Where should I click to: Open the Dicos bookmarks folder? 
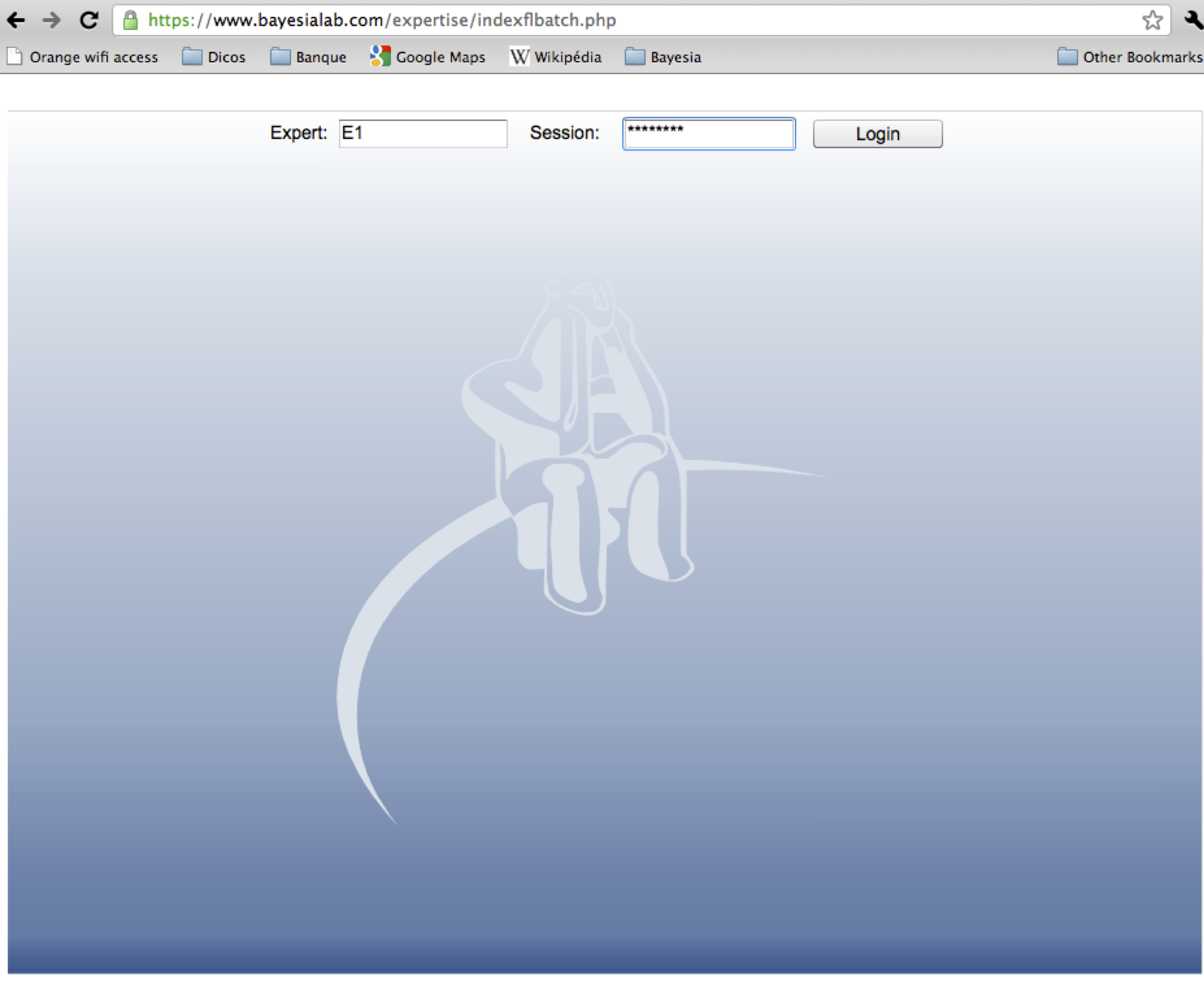pos(214,57)
